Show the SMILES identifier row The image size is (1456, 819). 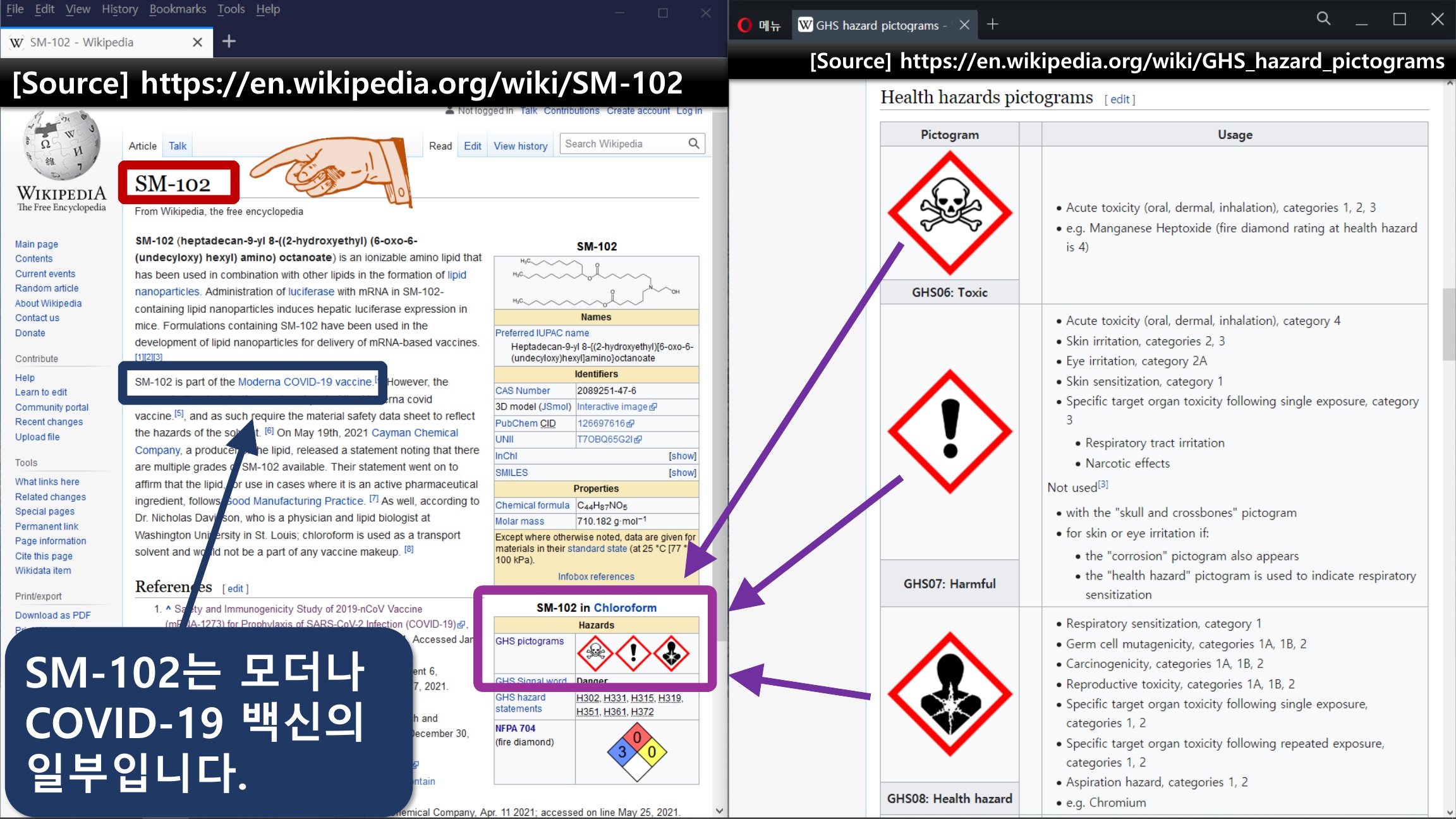tap(682, 473)
